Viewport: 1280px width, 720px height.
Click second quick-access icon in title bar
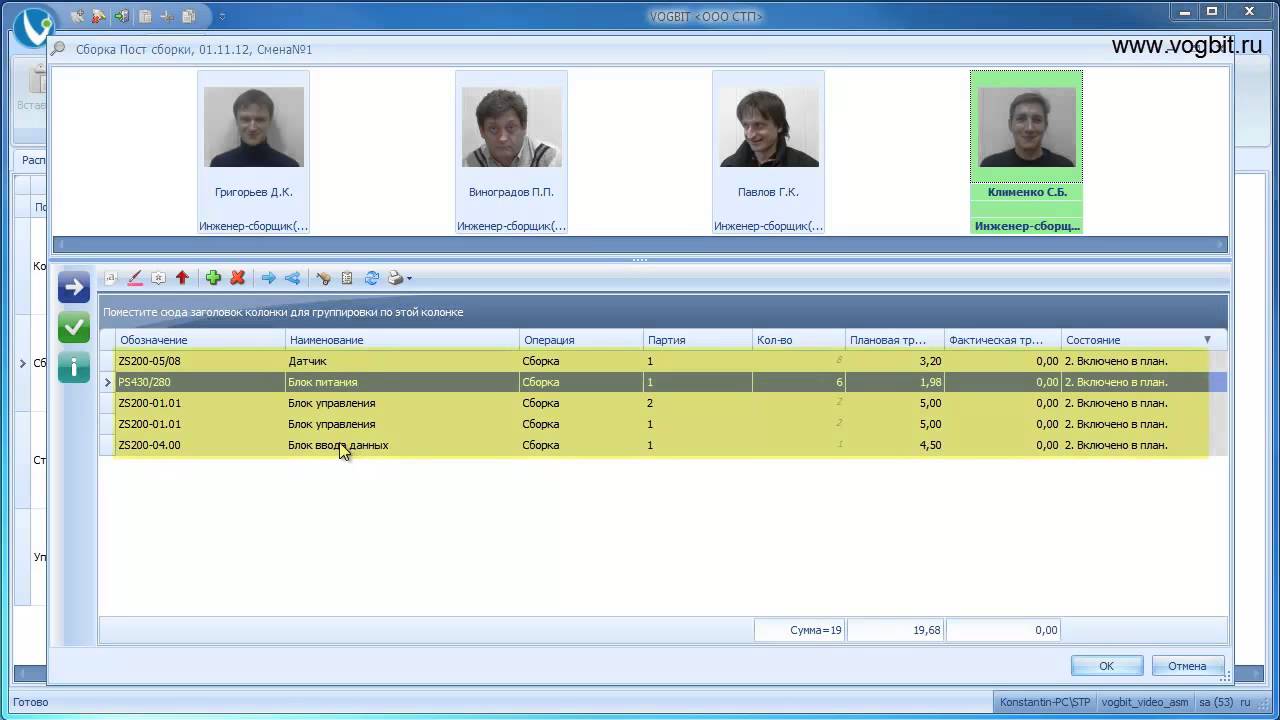tap(99, 16)
